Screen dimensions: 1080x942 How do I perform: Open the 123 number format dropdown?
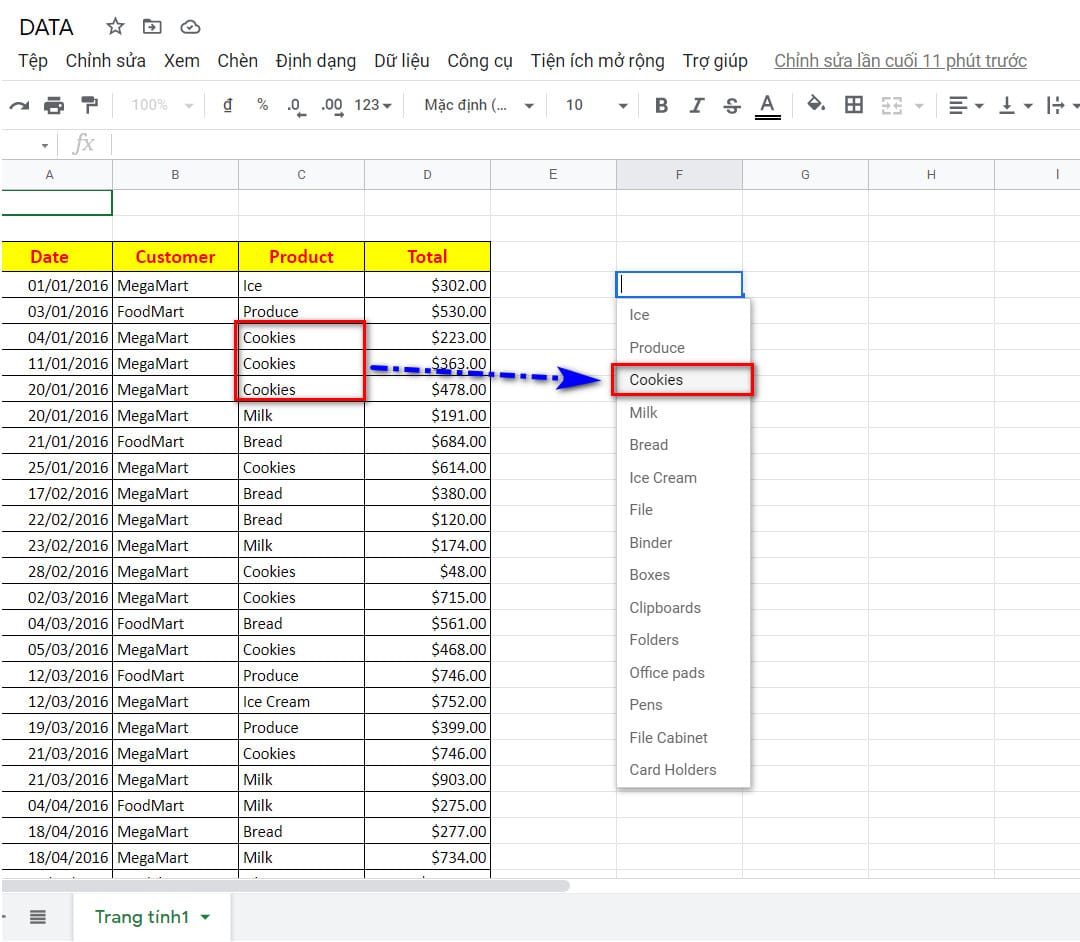tap(373, 105)
